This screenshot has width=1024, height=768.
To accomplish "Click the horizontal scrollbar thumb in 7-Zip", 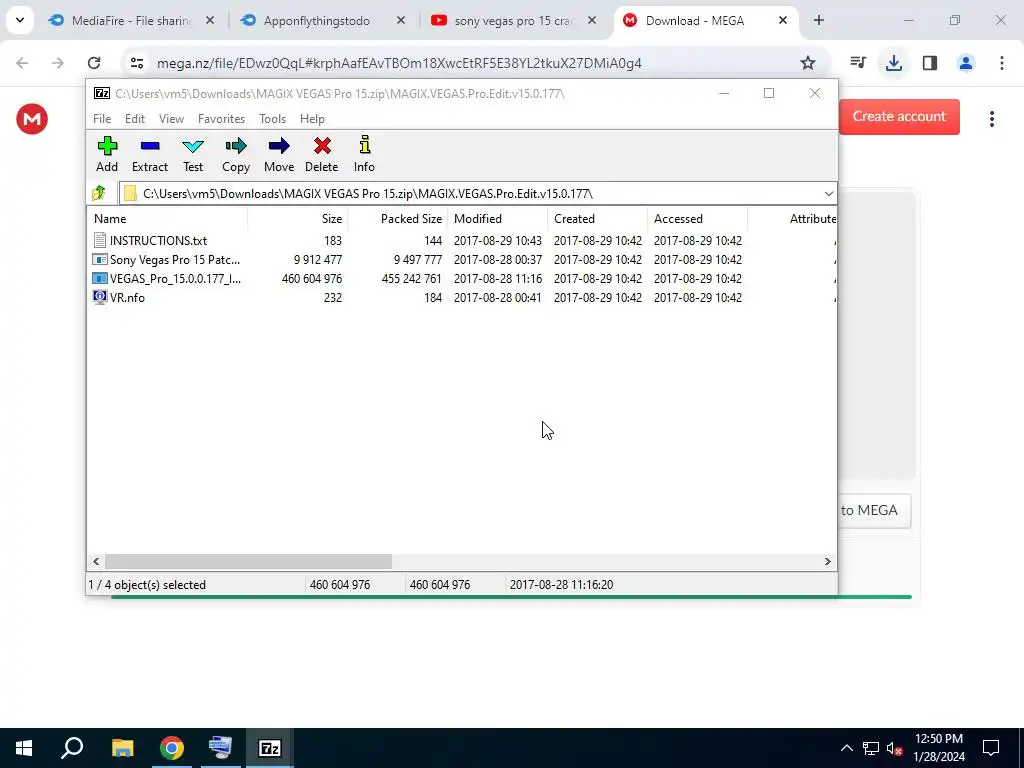I will pyautogui.click(x=248, y=562).
